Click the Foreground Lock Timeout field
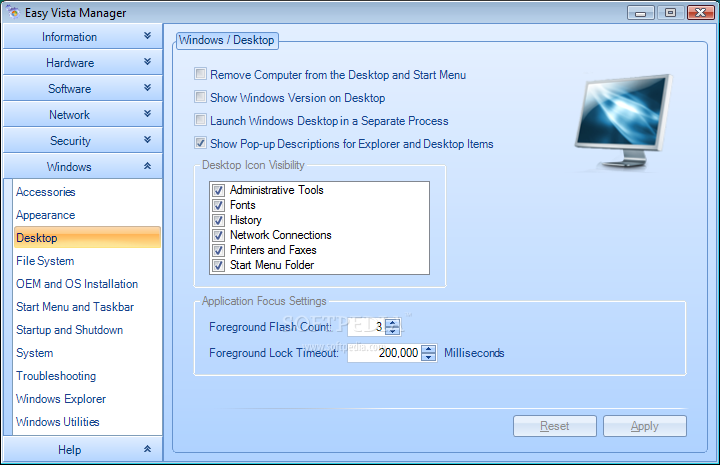The height and width of the screenshot is (465, 720). point(384,353)
